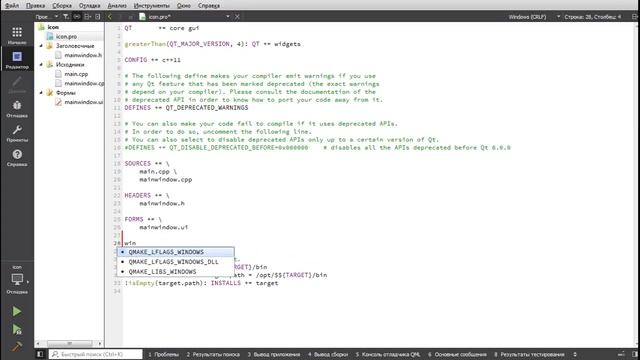
Task: Click the Строка/Столбец line-column indicator
Action: pos(593,17)
